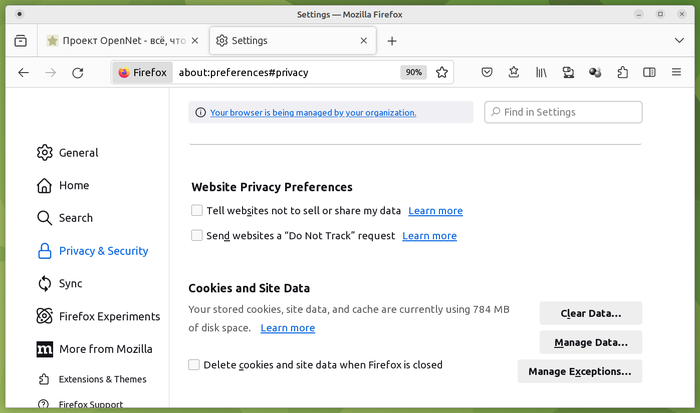Expand the list all tabs dropdown

(x=678, y=41)
